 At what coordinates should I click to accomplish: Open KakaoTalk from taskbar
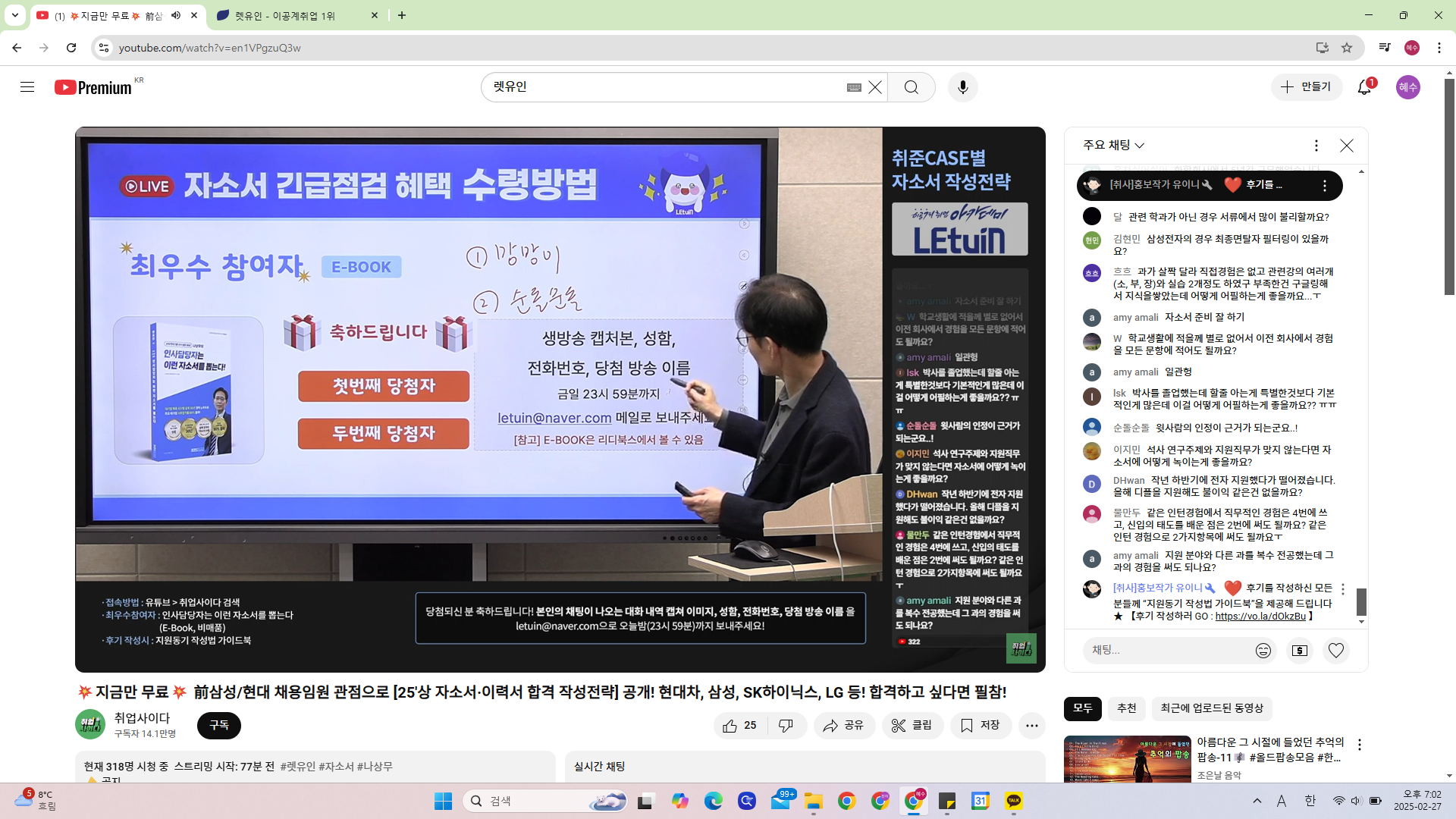[x=1014, y=801]
